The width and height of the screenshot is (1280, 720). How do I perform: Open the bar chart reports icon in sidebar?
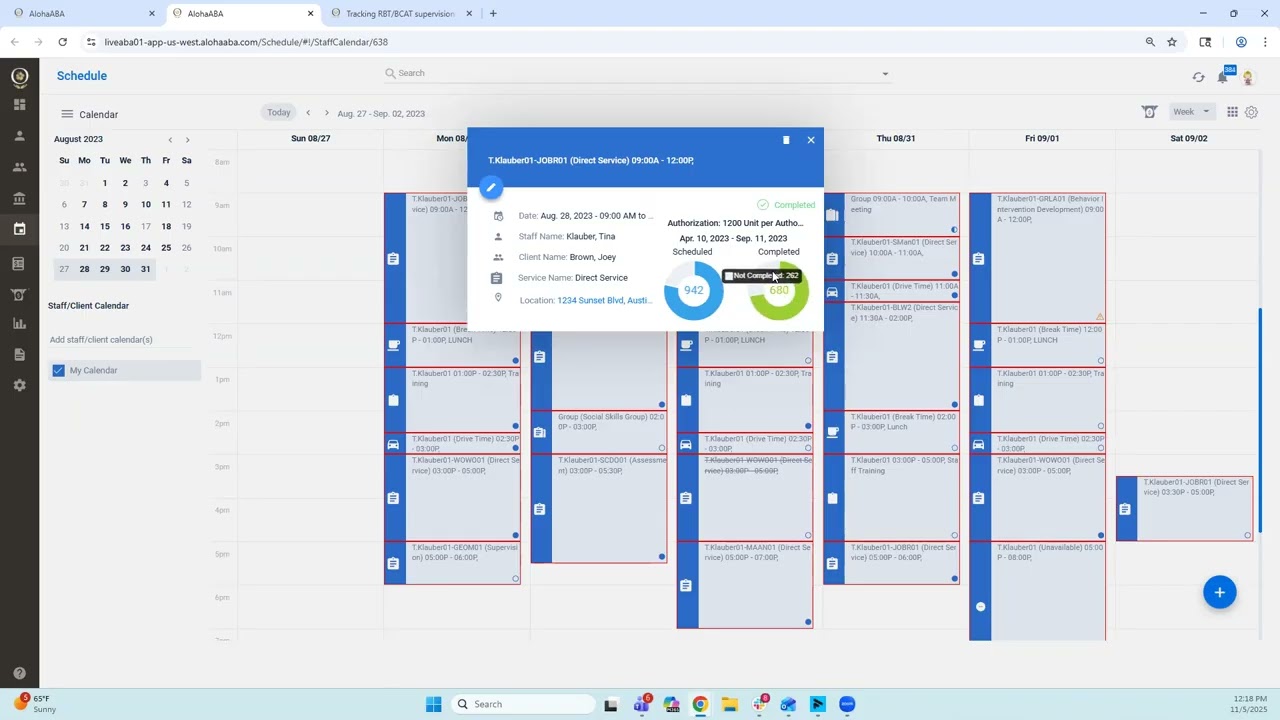[x=19, y=323]
